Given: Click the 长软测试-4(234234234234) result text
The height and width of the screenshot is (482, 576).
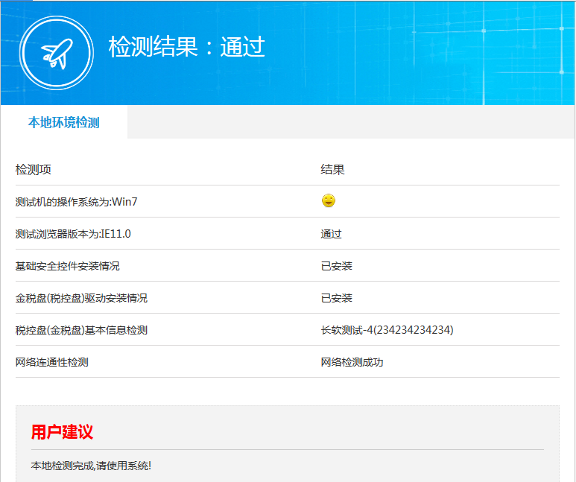Looking at the screenshot, I should (387, 330).
